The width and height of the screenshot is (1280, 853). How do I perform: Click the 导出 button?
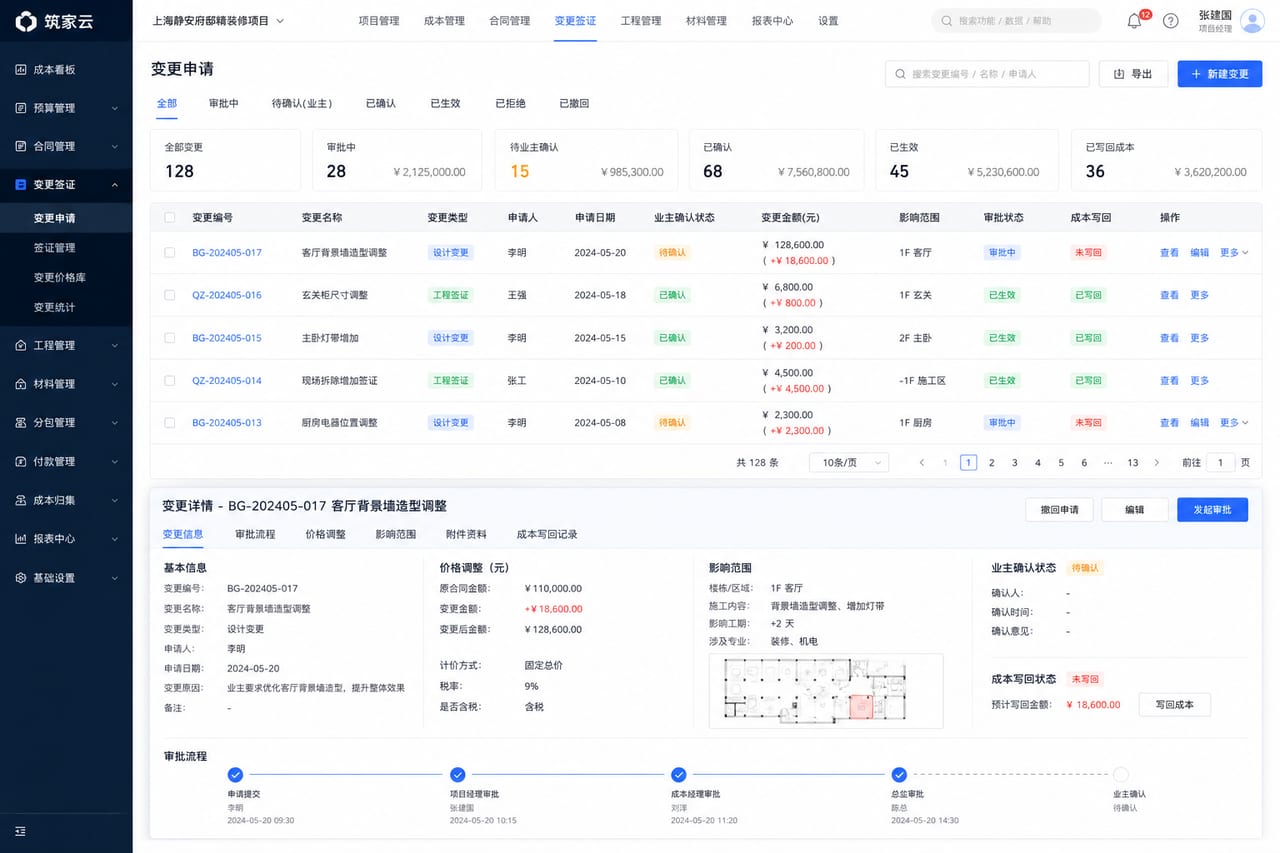coord(1133,74)
